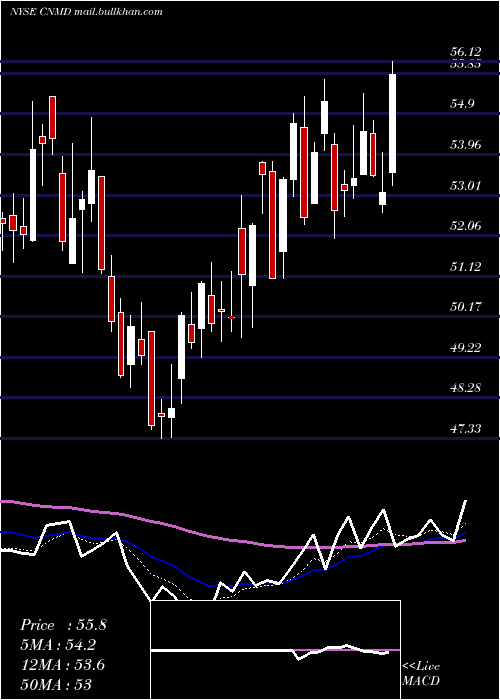500x700 pixels.
Task: Select the 53.01 price axis label
Action: (x=466, y=185)
